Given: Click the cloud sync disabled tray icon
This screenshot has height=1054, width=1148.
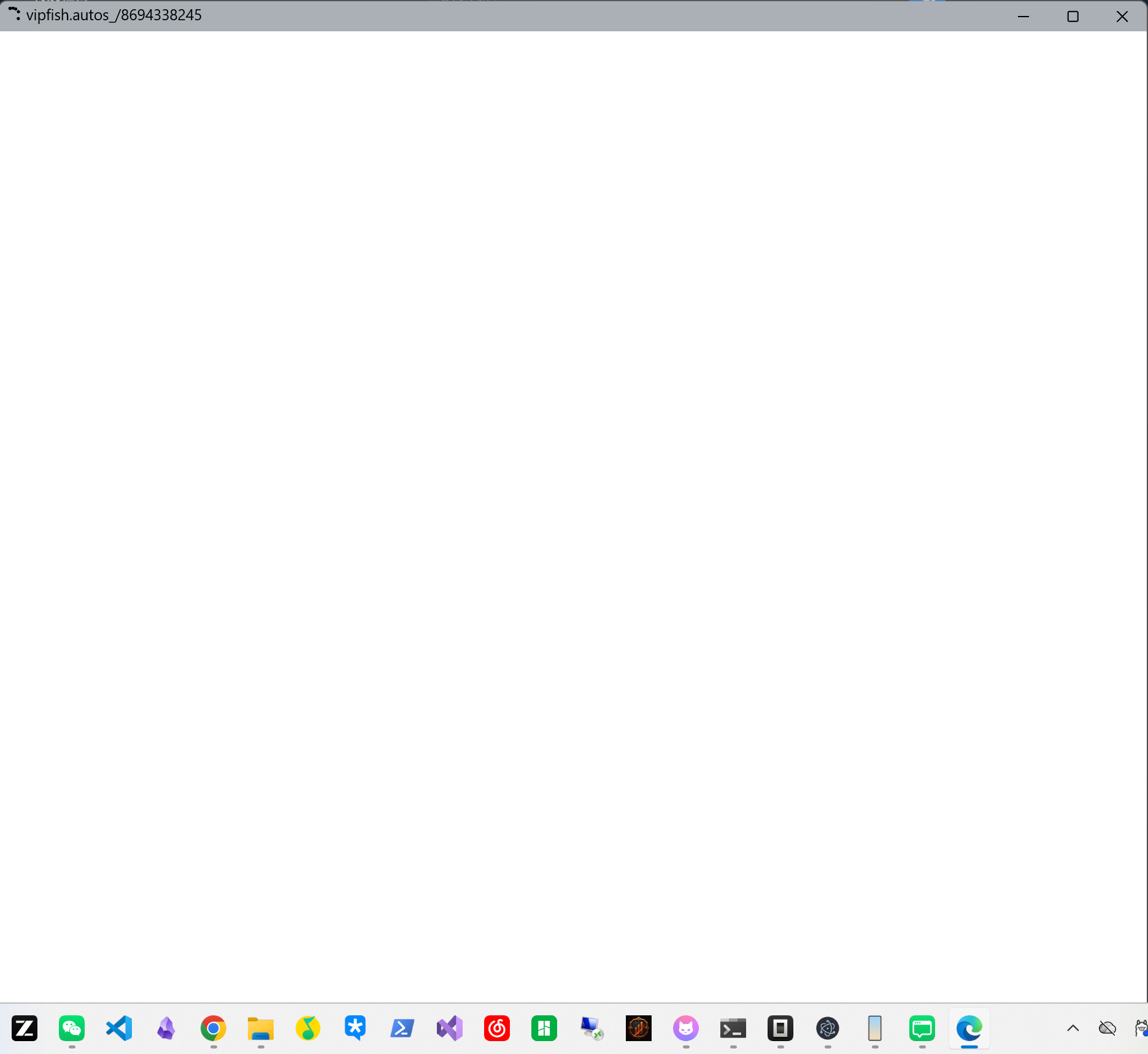Looking at the screenshot, I should [x=1108, y=1028].
